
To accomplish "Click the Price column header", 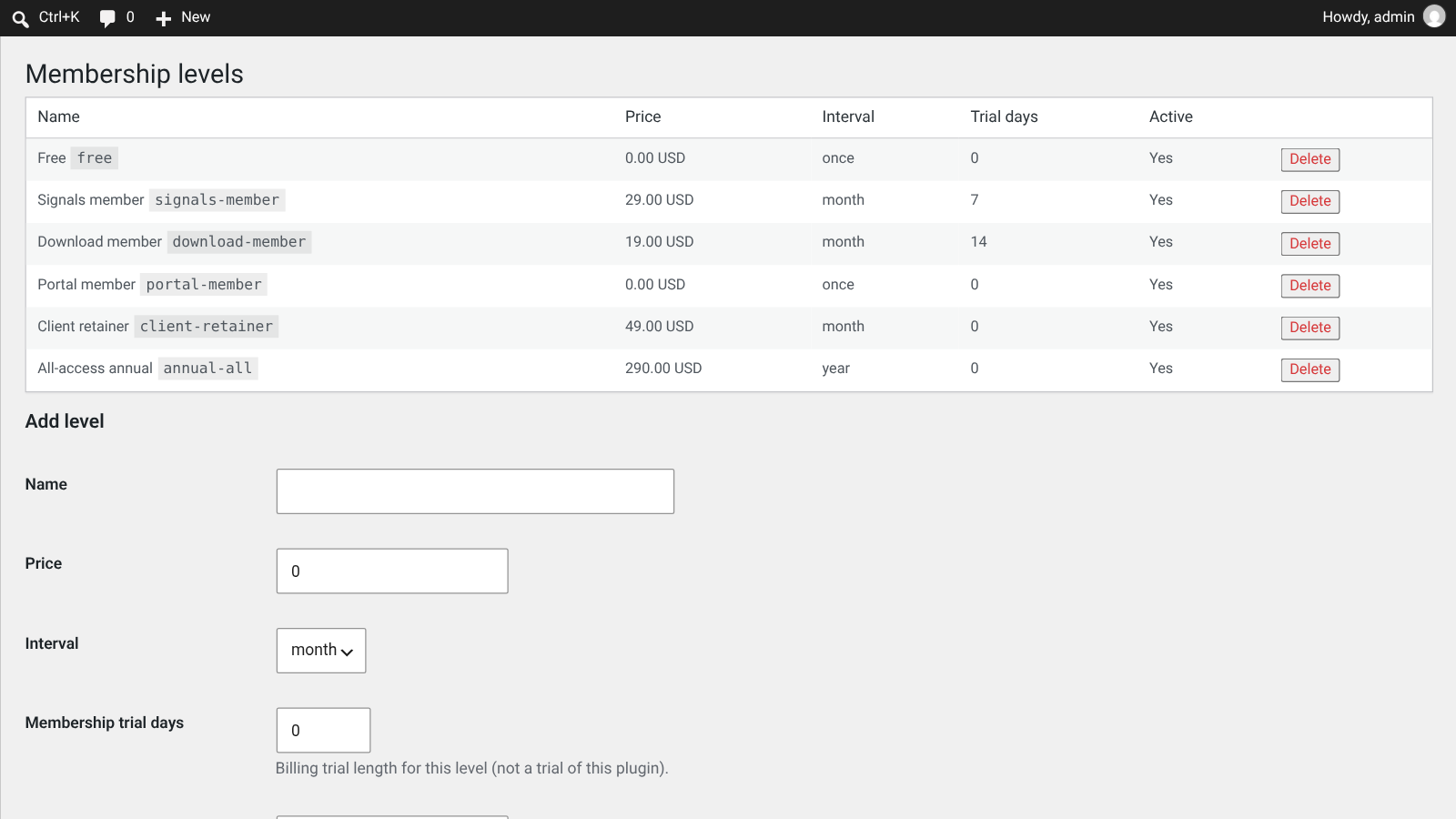I will [x=643, y=116].
